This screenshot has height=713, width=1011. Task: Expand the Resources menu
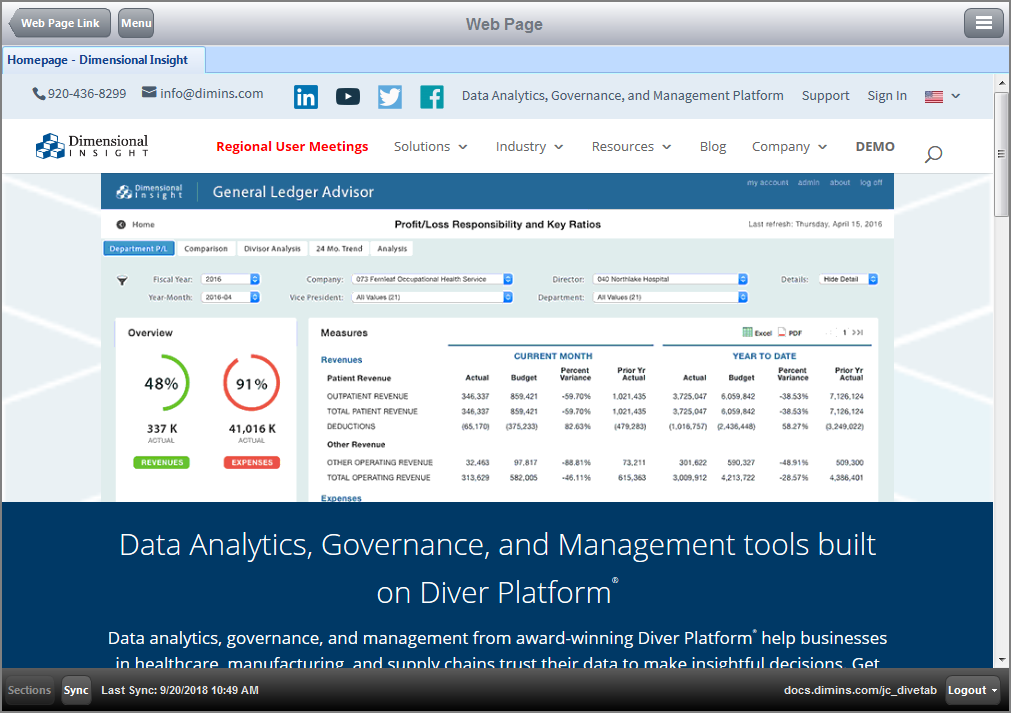coord(631,147)
